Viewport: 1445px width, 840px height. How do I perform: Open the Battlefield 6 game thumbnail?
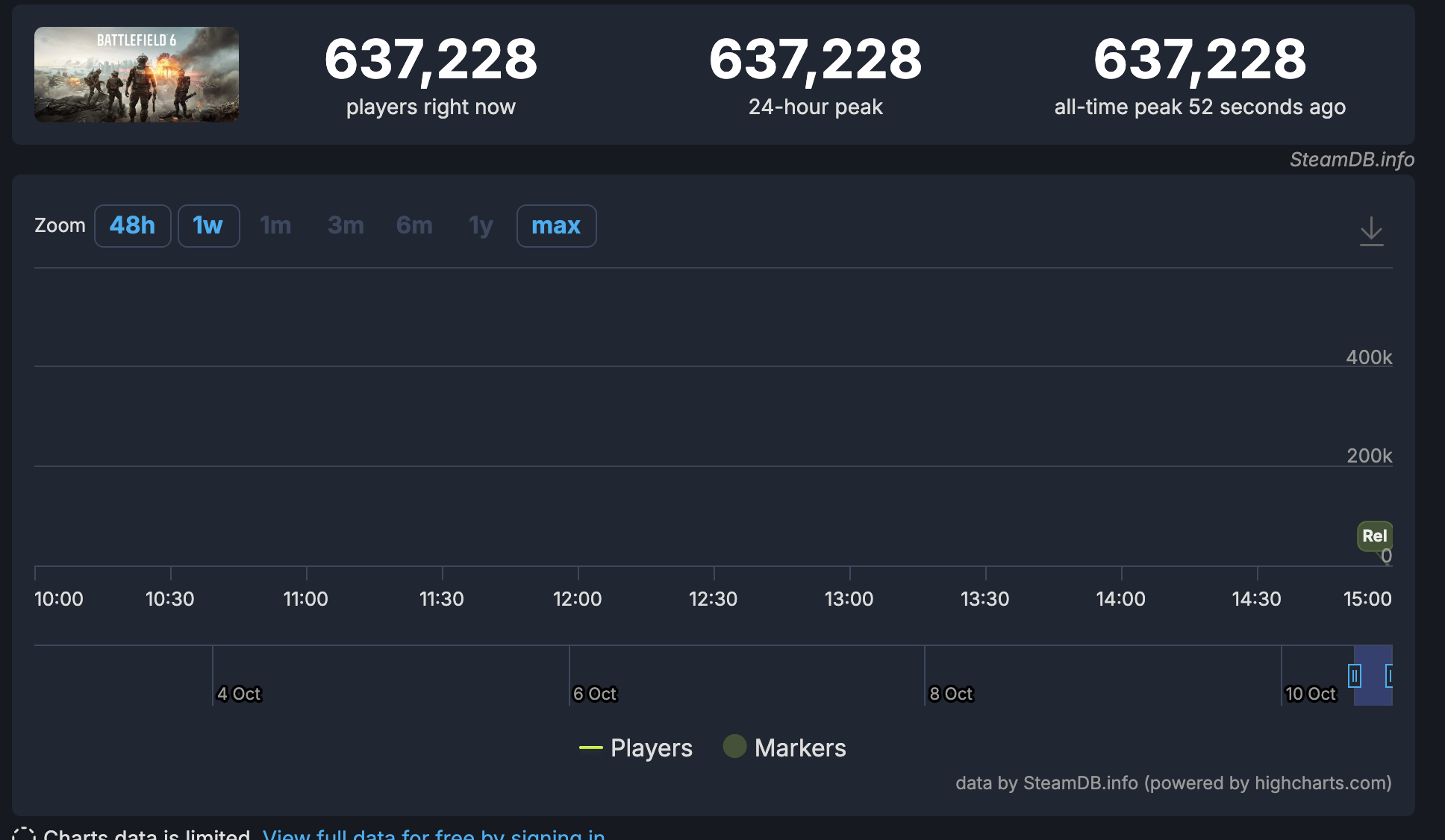point(137,75)
